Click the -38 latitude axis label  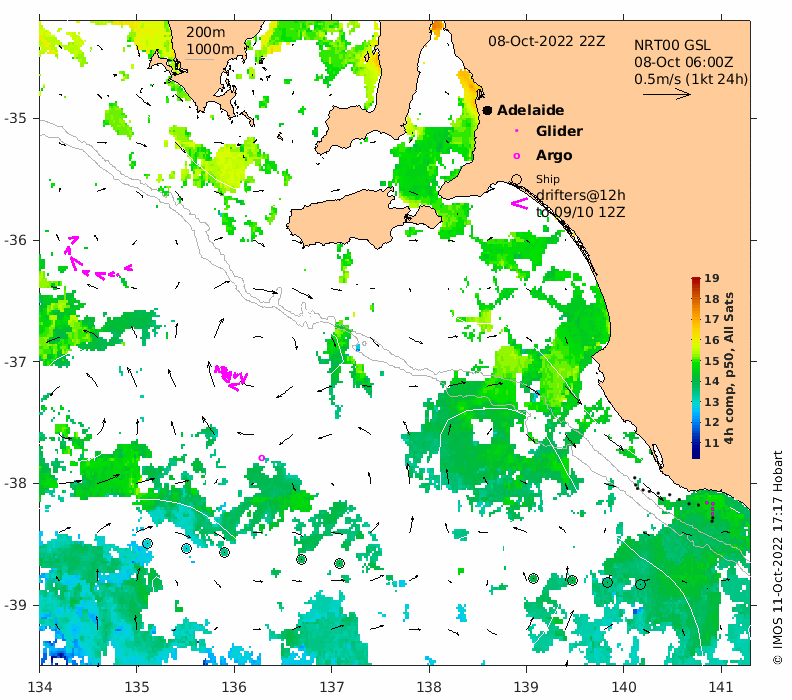click(15, 483)
